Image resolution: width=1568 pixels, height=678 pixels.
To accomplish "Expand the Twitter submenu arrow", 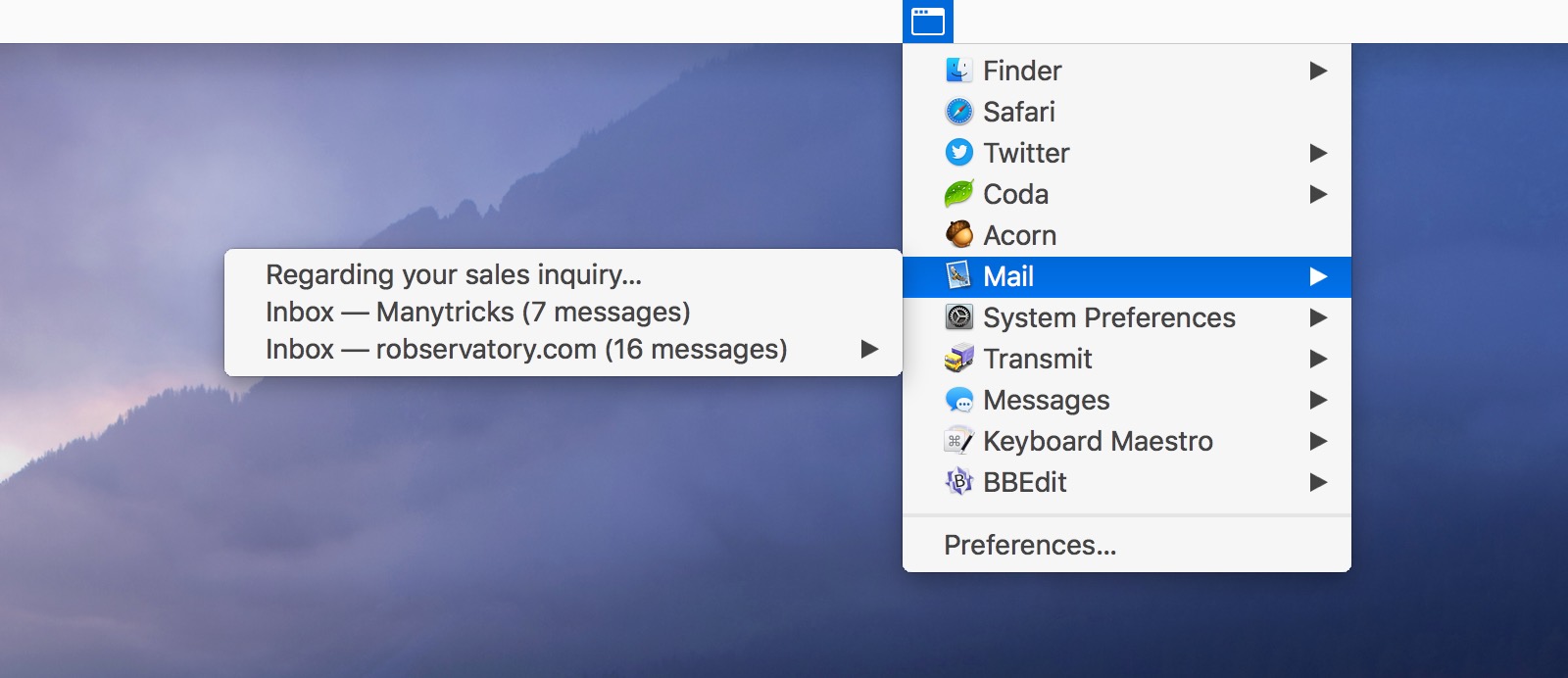I will [x=1318, y=153].
